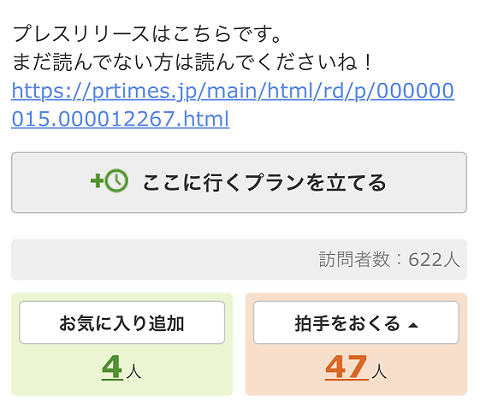The image size is (480, 408).
Task: Click the 訪問者数 label text
Action: pos(354,259)
